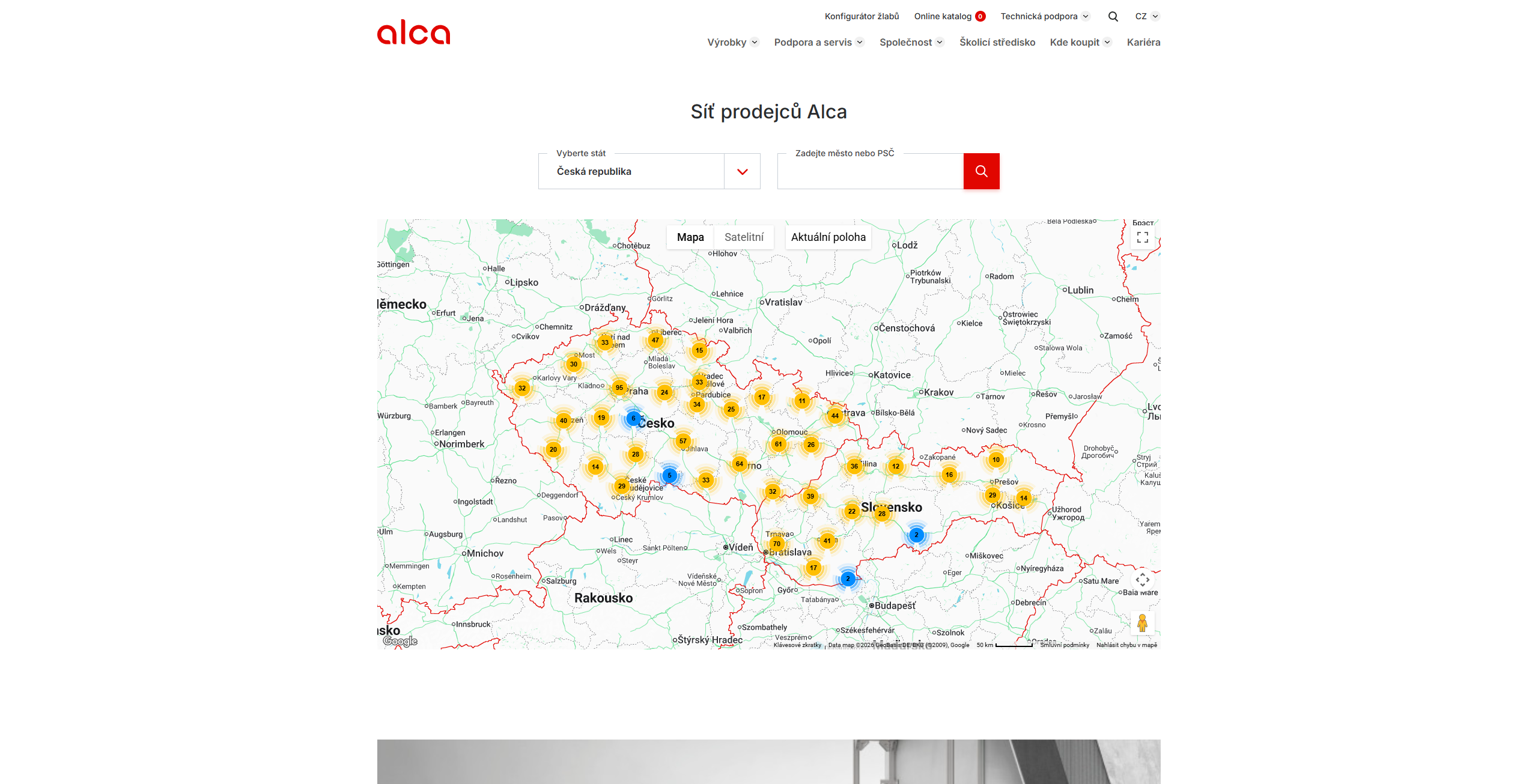Select the Mapa map type
The width and height of the screenshot is (1538, 784).
(x=690, y=237)
